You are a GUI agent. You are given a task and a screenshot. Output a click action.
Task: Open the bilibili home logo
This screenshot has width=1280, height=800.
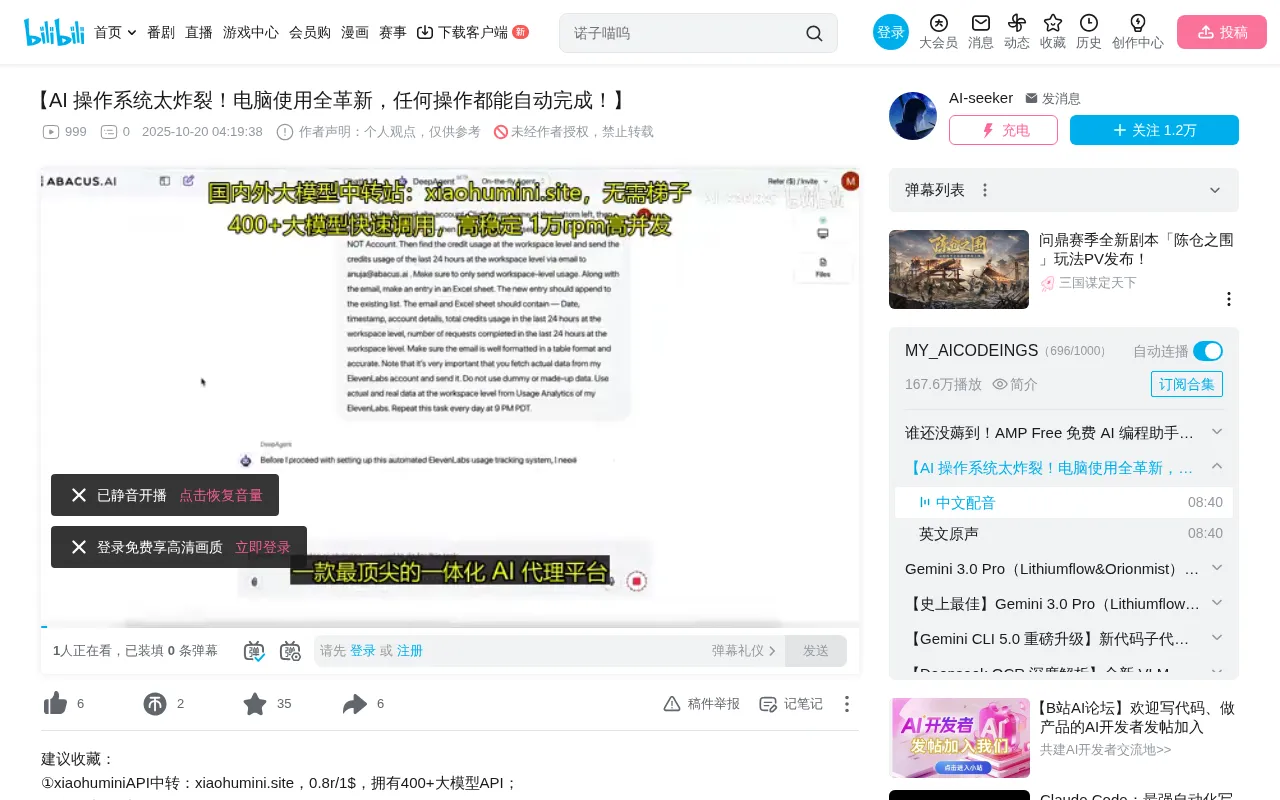(54, 32)
